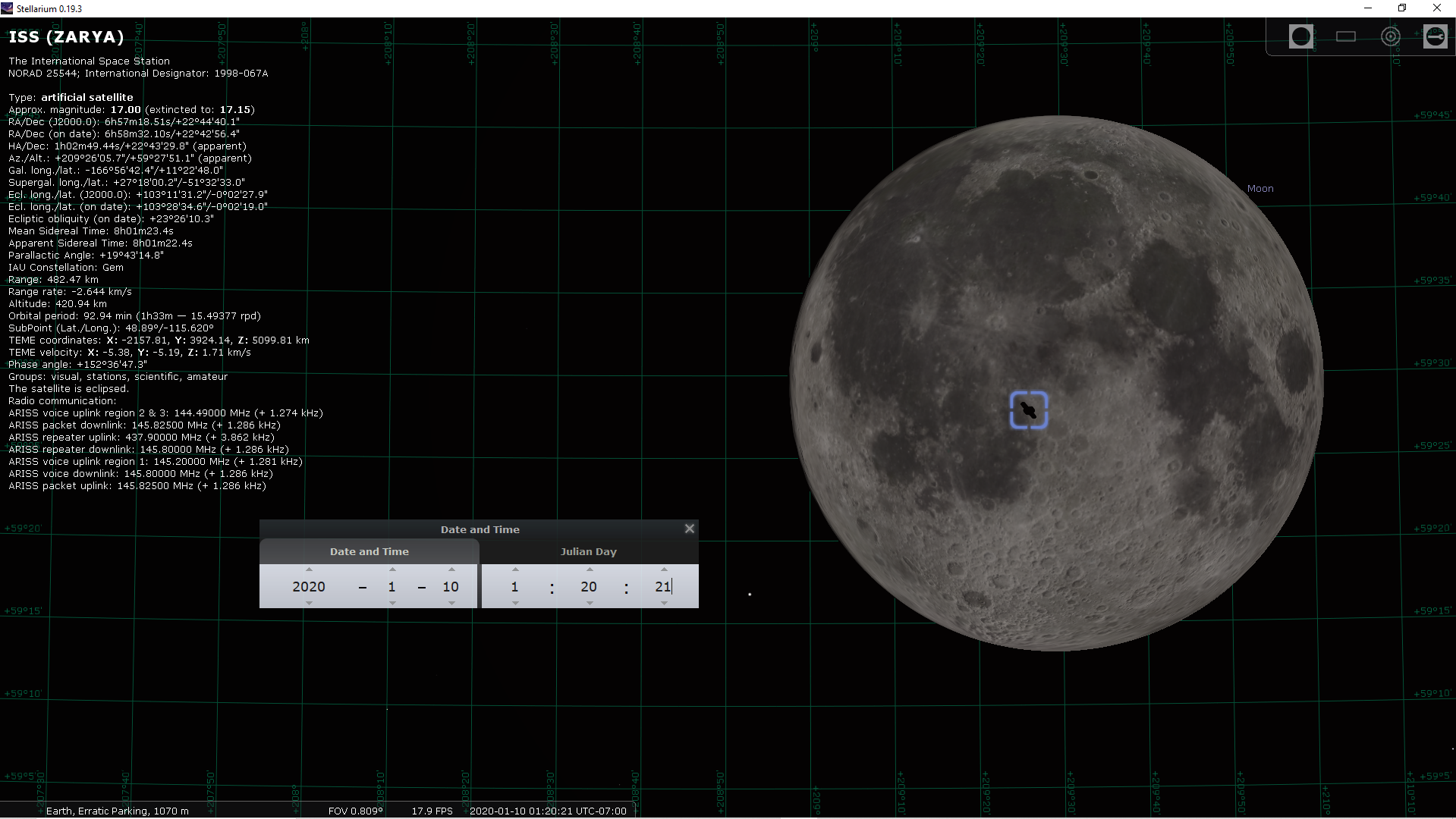Open the Oculars settings wrench icon
Image resolution: width=1456 pixels, height=819 pixels.
(x=1434, y=36)
